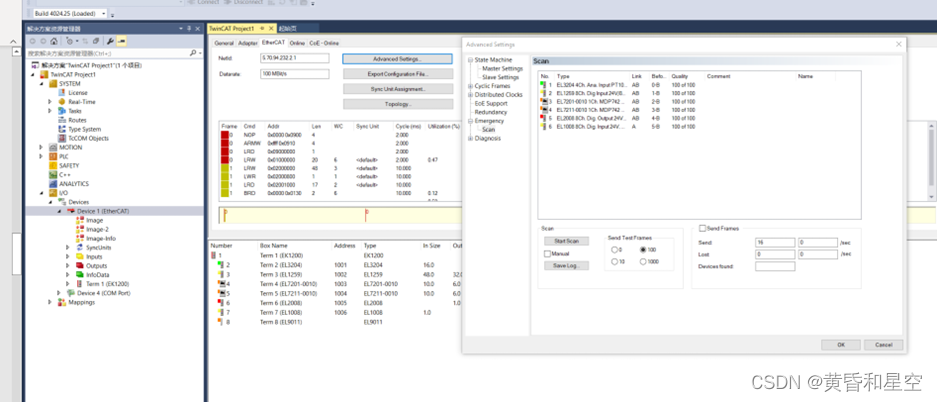Select Slave Settings in Advanced Settings tree

tap(501, 78)
